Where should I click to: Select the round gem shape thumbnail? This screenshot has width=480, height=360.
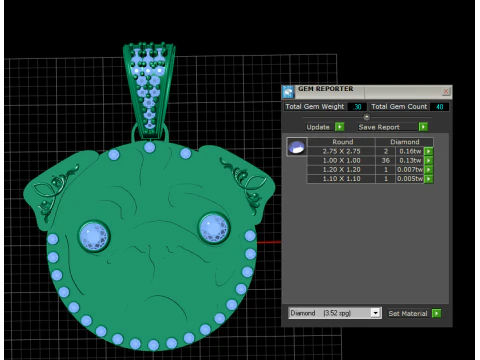pyautogui.click(x=297, y=147)
